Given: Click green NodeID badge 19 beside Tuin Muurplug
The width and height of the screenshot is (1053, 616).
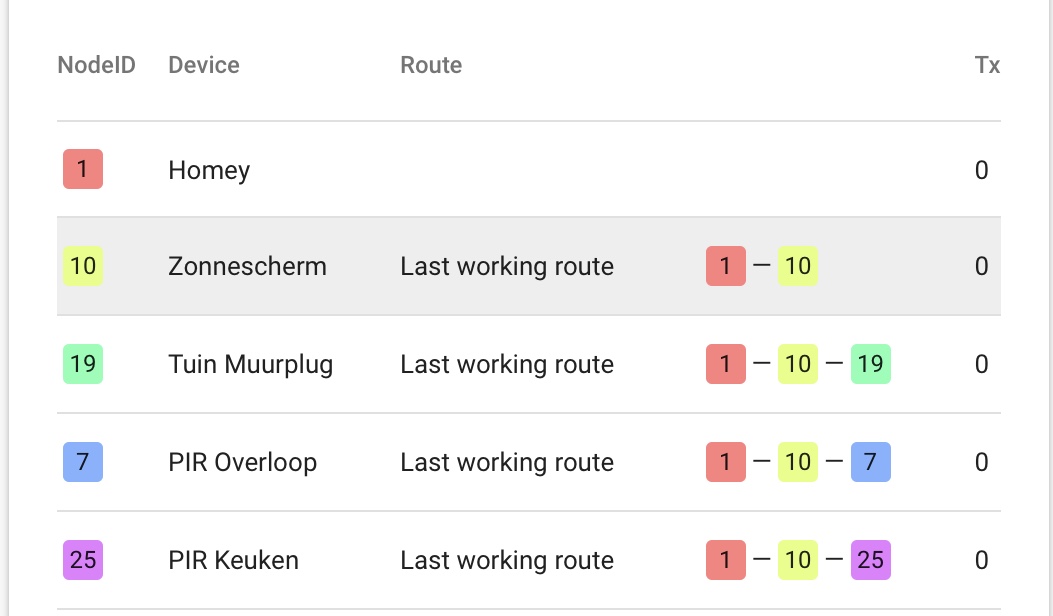Looking at the screenshot, I should click(x=82, y=364).
